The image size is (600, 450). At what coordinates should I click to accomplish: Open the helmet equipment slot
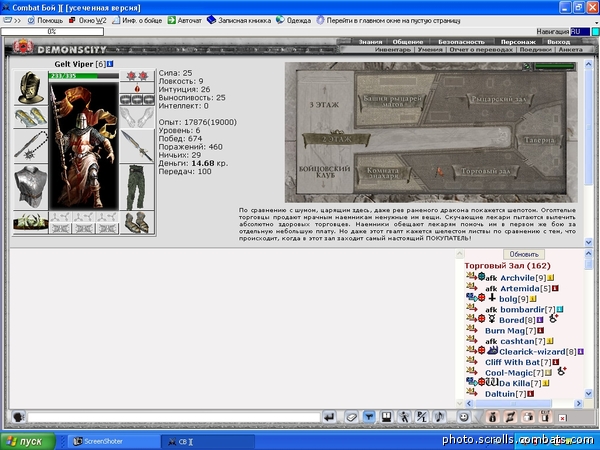tap(31, 88)
